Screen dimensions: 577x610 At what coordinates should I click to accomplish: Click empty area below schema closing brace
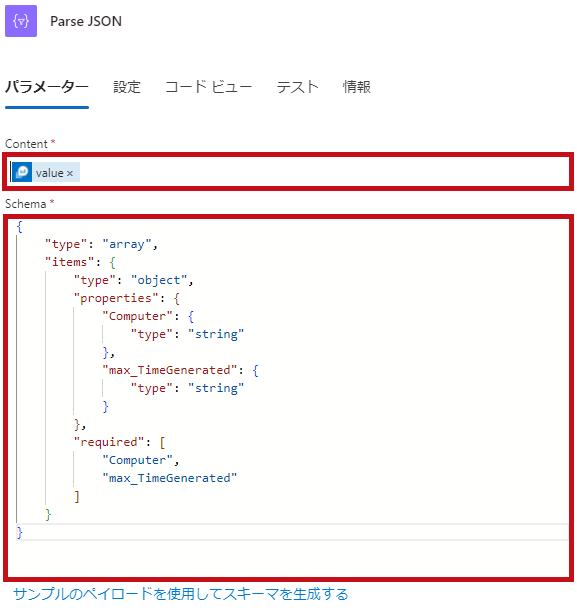point(288,559)
